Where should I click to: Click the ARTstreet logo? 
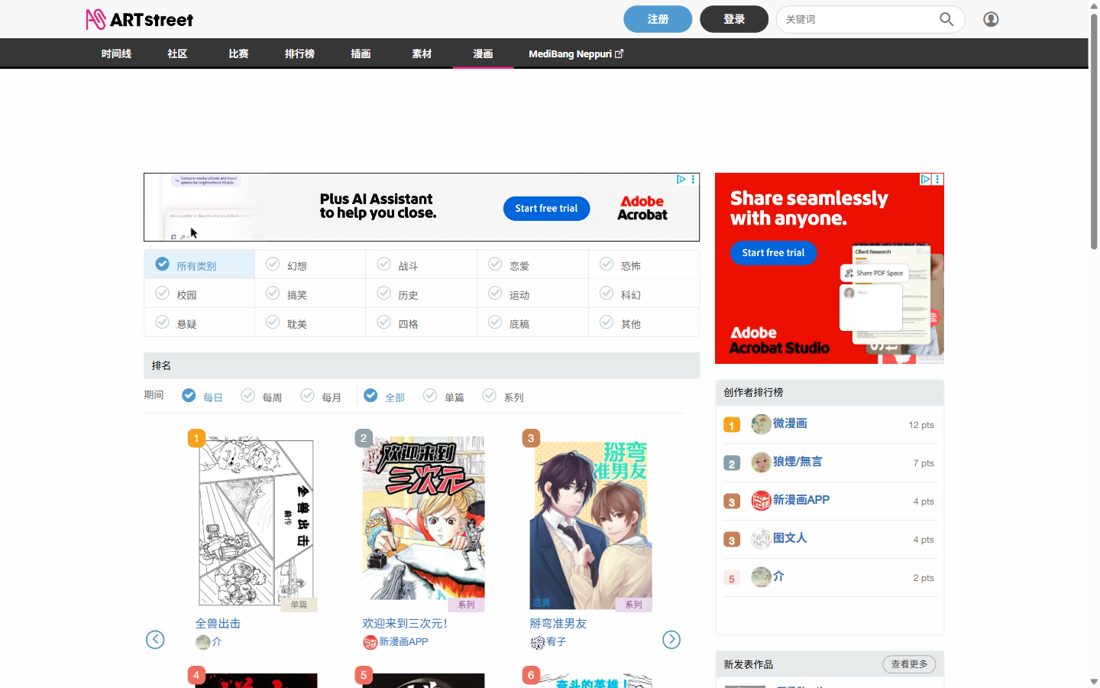coord(139,20)
